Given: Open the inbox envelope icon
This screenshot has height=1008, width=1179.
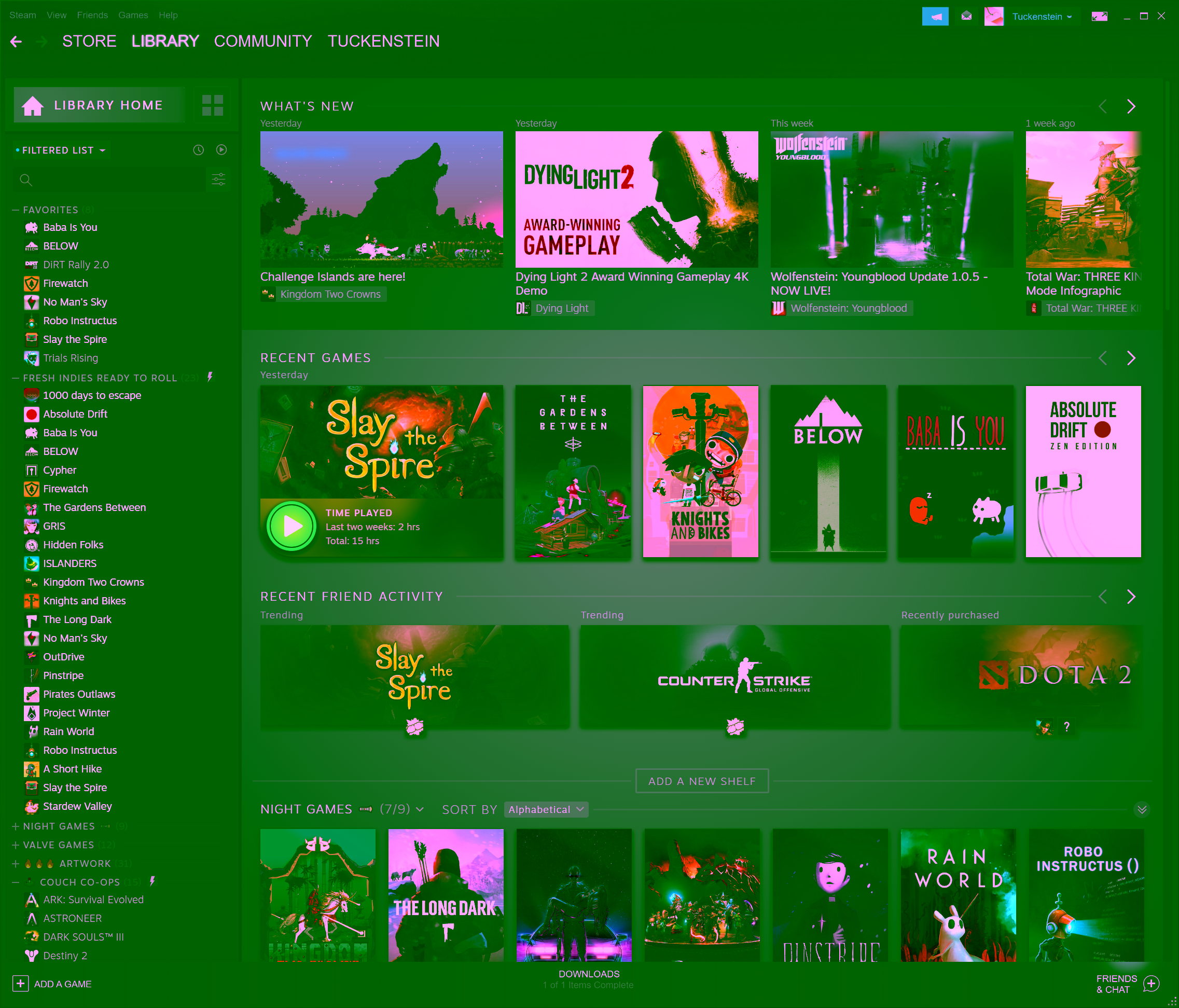Looking at the screenshot, I should [x=966, y=16].
